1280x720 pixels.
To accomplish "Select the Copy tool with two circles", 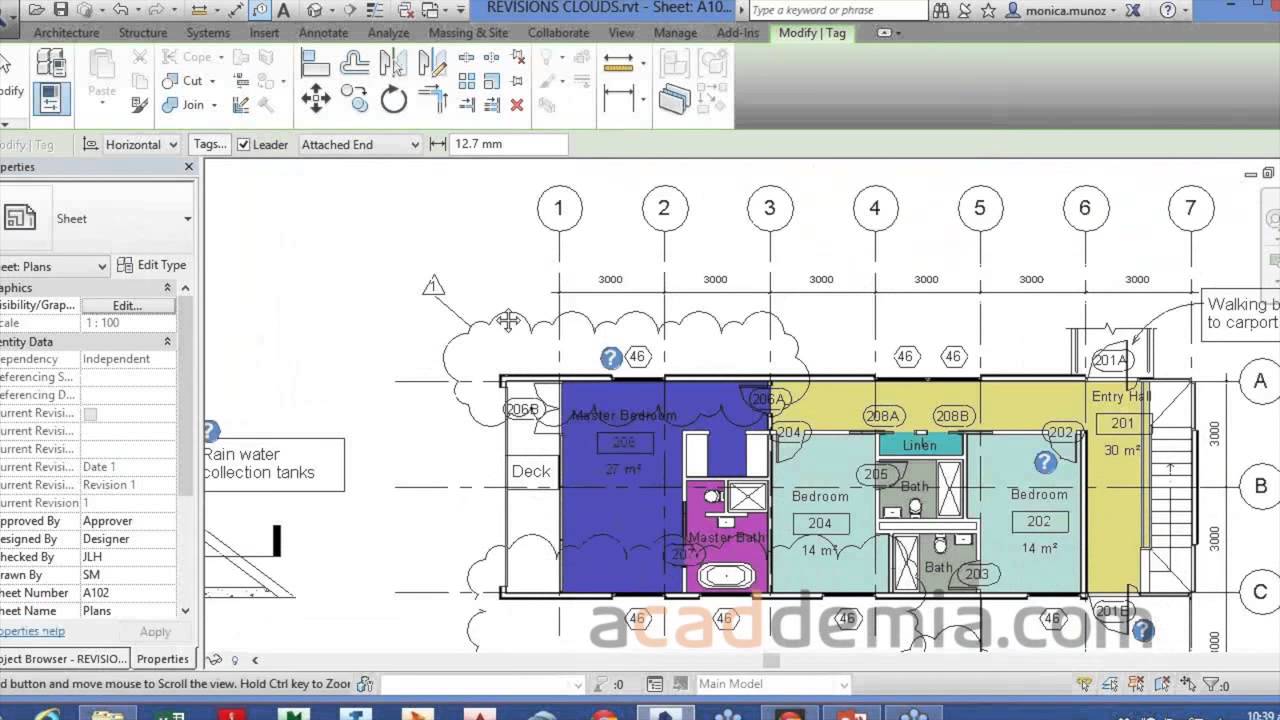I will click(354, 99).
